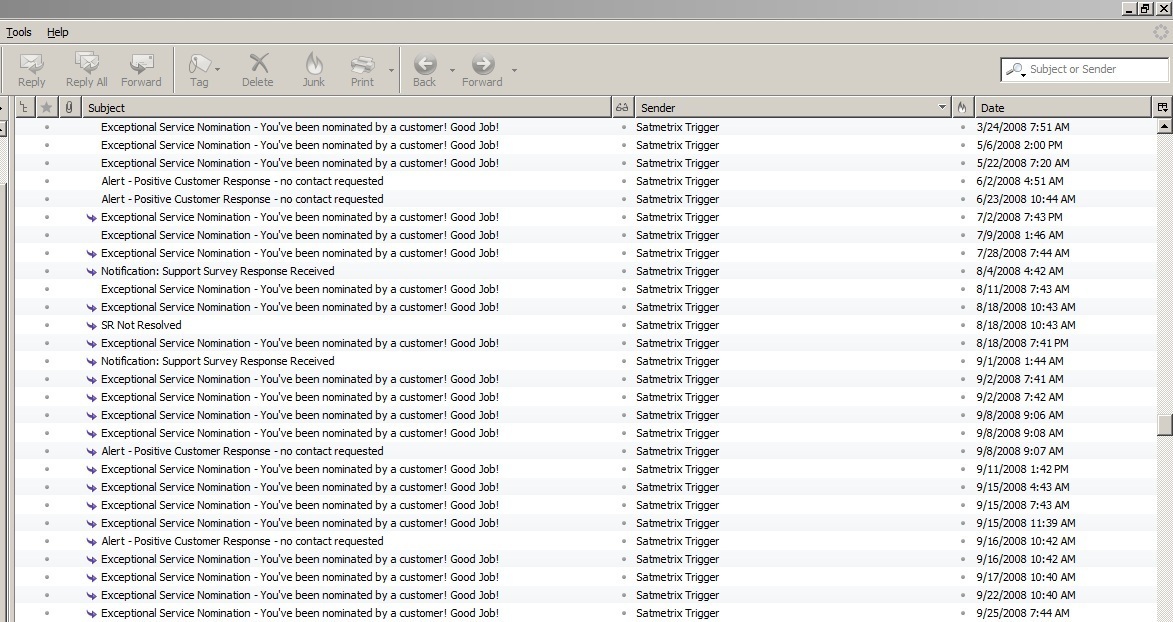Sort messages by Date column header
Viewport: 1173px width, 622px height.
[1060, 107]
